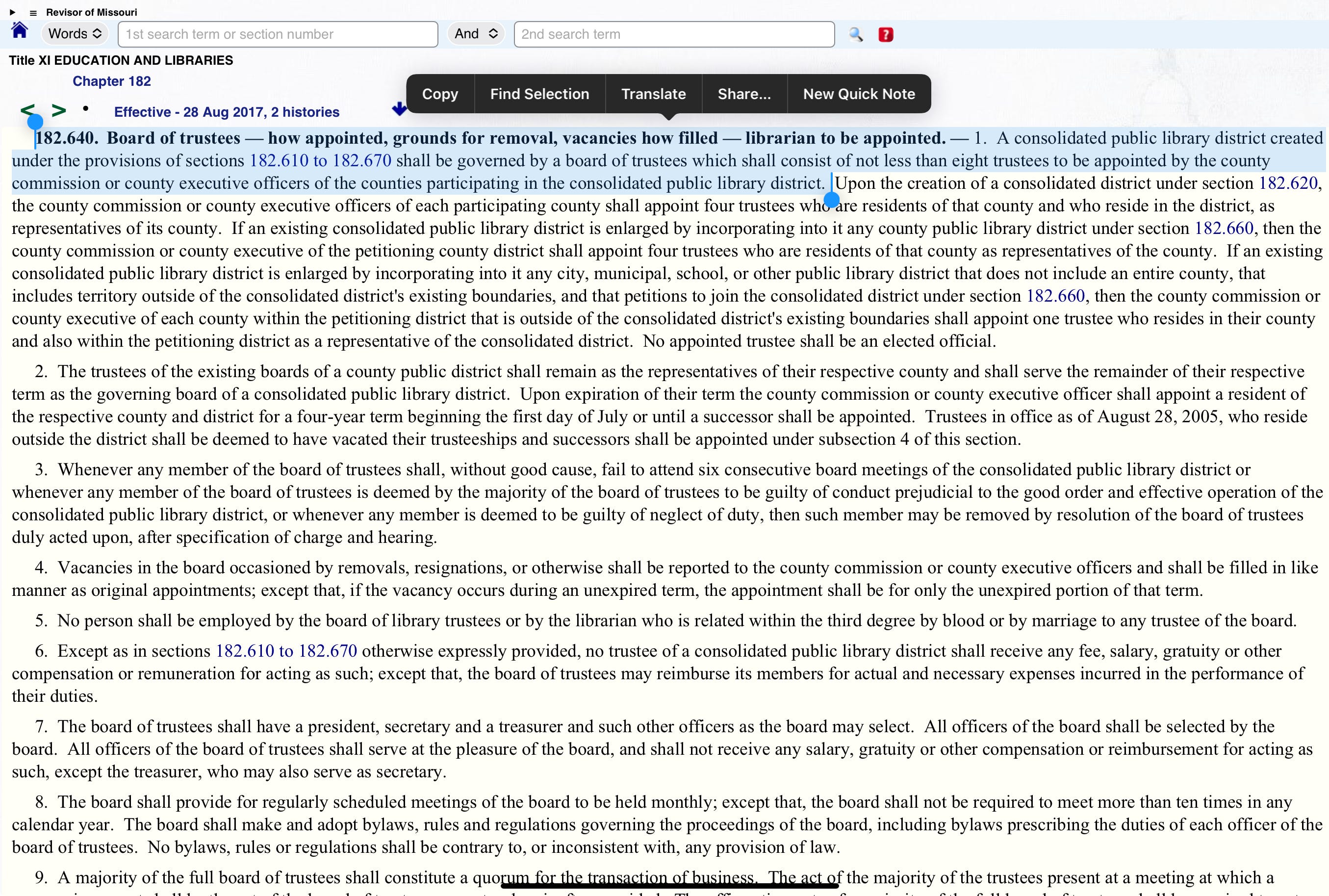Open the hamburger menu beside Revisor of Missouri
1329x896 pixels.
[x=33, y=13]
